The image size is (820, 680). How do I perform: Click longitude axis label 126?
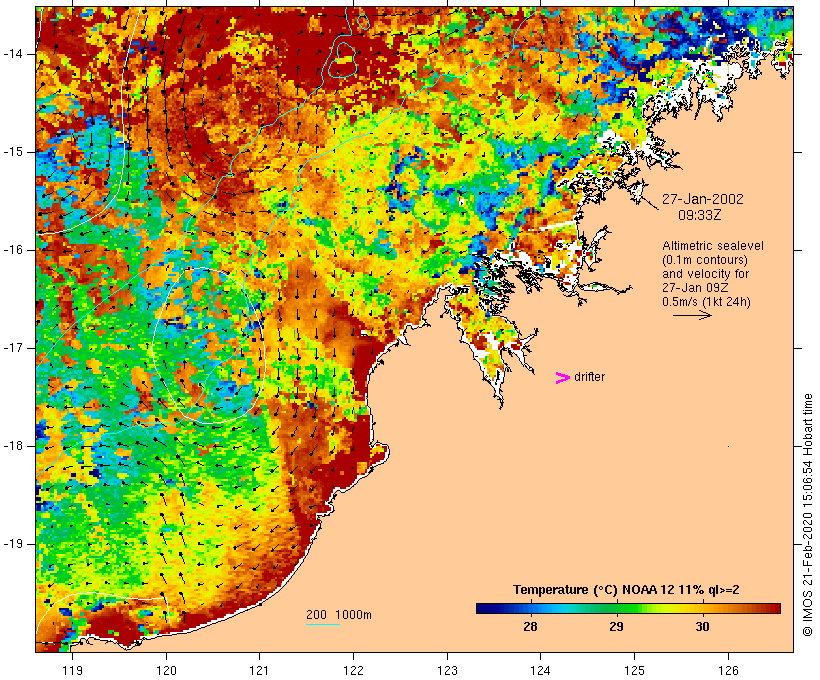click(728, 670)
